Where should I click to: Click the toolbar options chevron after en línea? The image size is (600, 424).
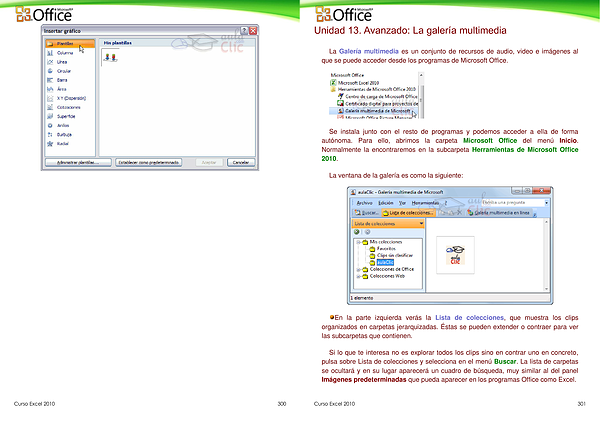tap(535, 214)
